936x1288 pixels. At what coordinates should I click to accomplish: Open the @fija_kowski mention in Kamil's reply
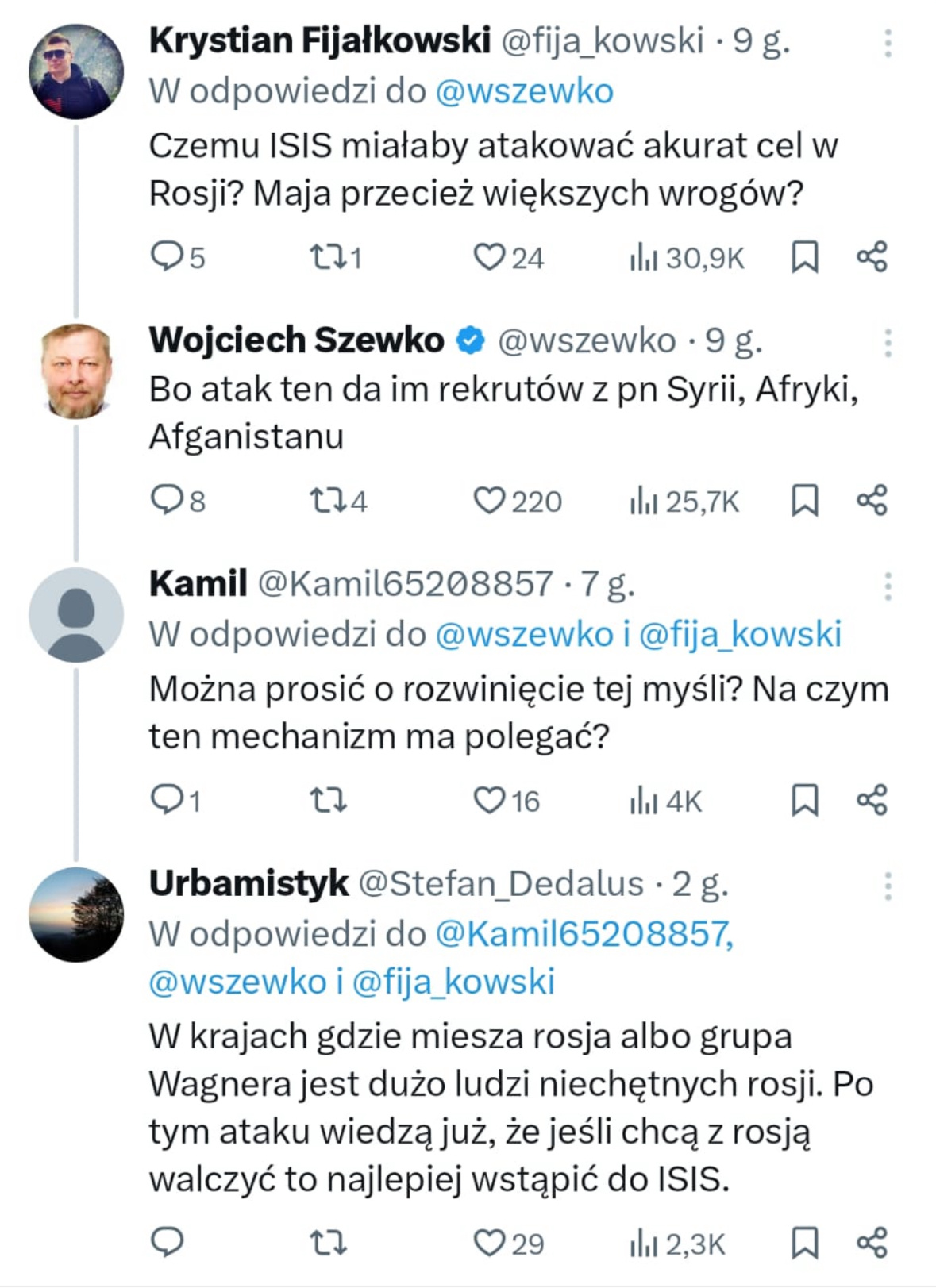click(740, 634)
